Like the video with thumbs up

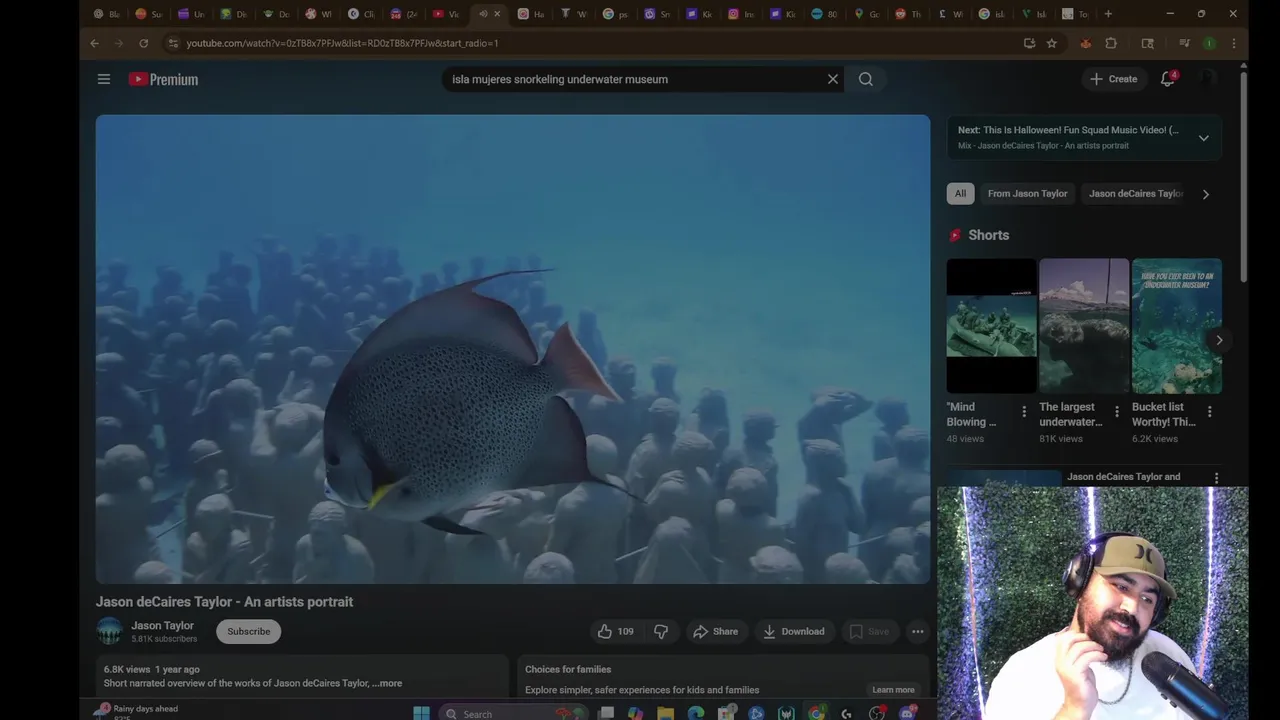(x=614, y=631)
